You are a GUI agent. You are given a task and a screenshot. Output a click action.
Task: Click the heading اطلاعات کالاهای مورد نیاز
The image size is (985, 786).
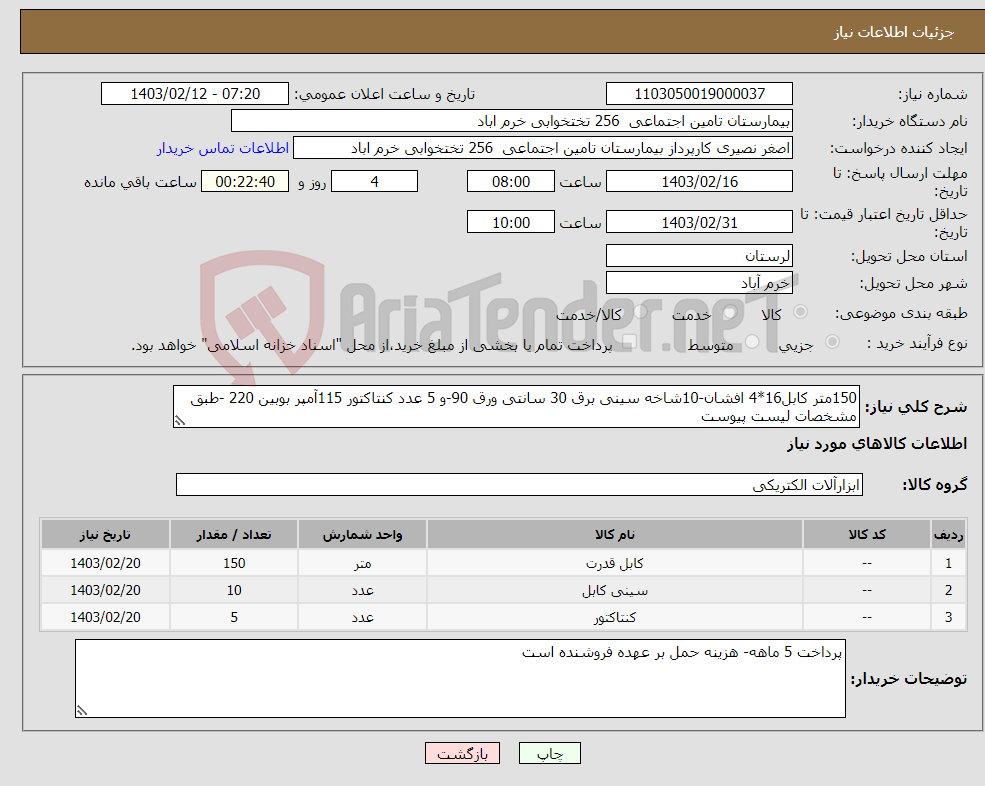877,444
